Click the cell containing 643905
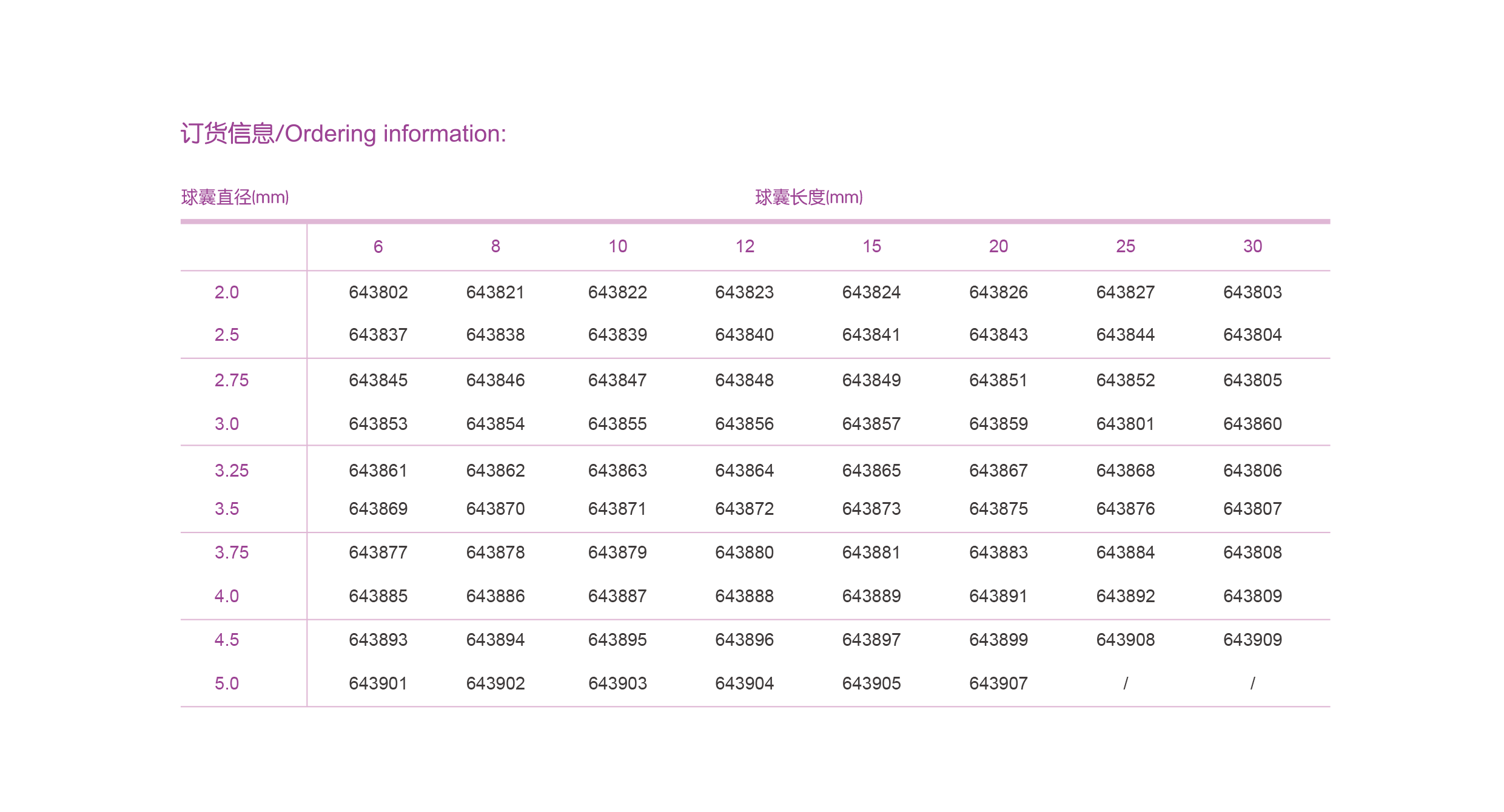 (x=871, y=683)
